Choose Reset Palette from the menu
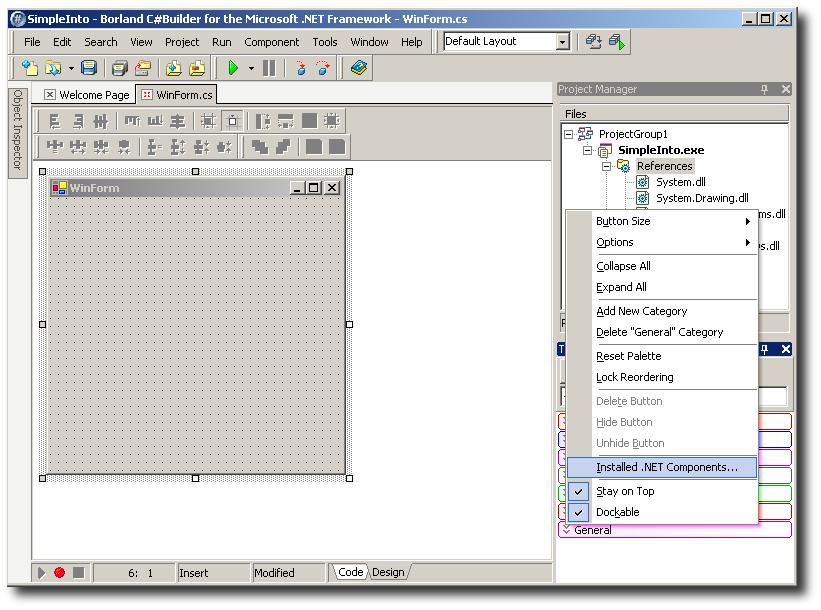The height and width of the screenshot is (610, 821). point(662,356)
